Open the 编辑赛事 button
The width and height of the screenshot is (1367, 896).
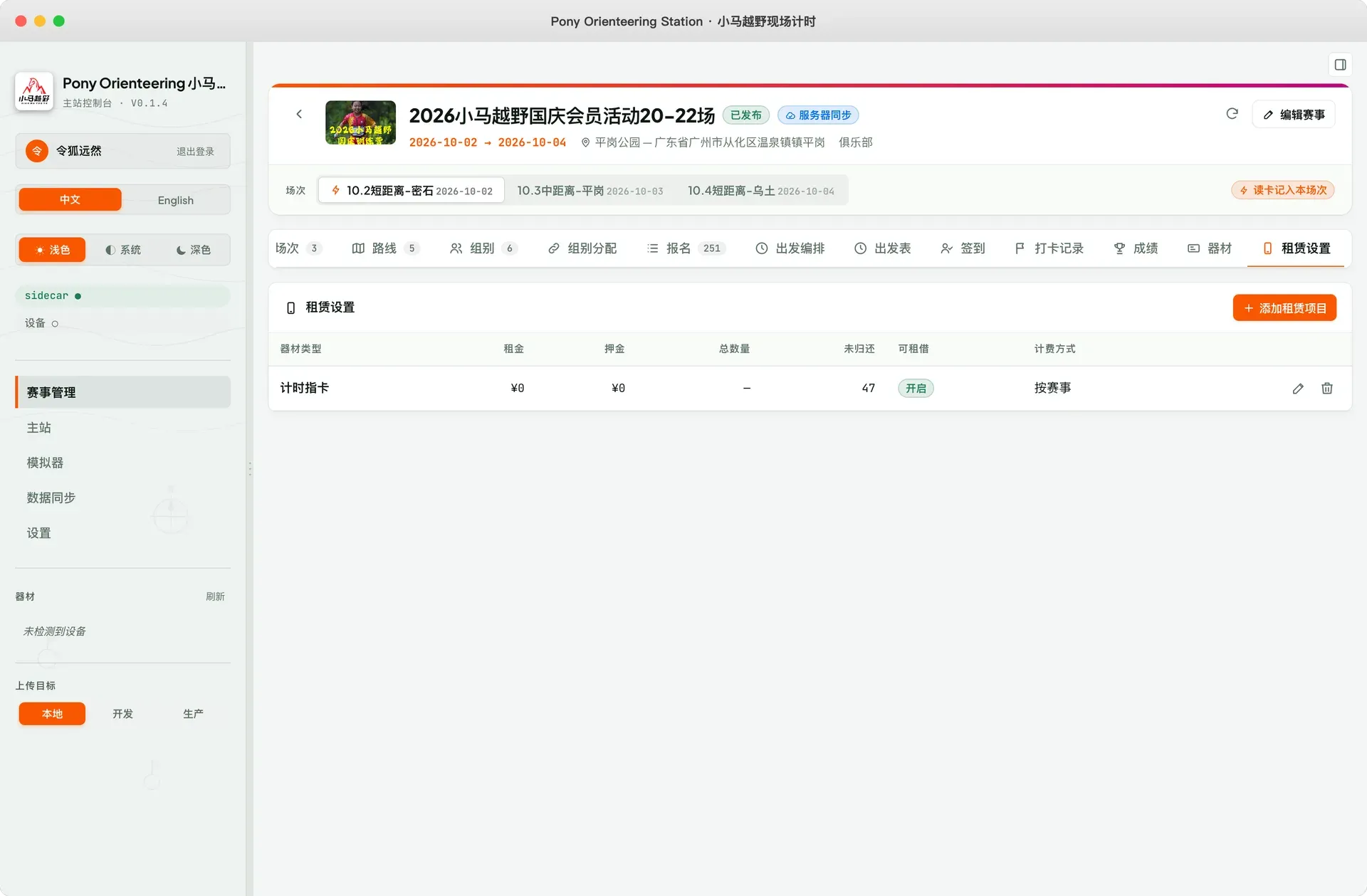point(1294,115)
